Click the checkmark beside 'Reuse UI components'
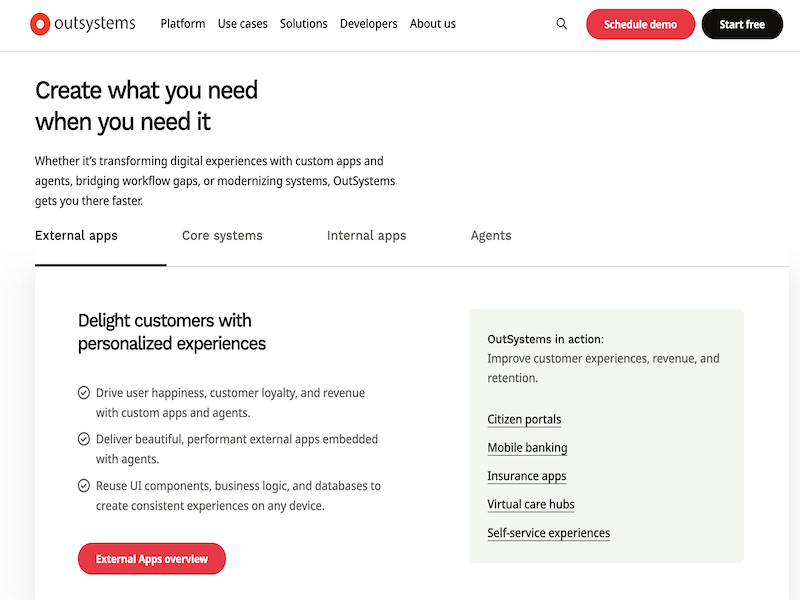This screenshot has width=800, height=600. [84, 485]
